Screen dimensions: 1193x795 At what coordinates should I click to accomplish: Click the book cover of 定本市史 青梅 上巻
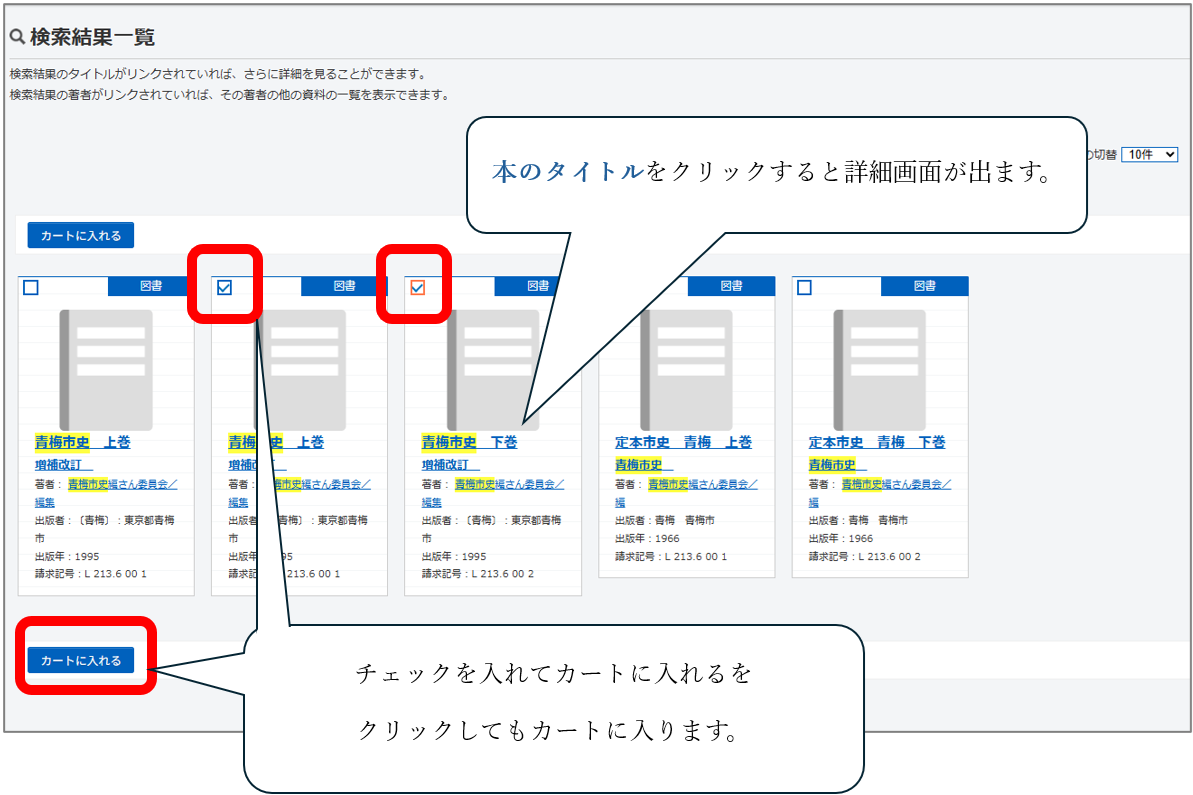686,370
